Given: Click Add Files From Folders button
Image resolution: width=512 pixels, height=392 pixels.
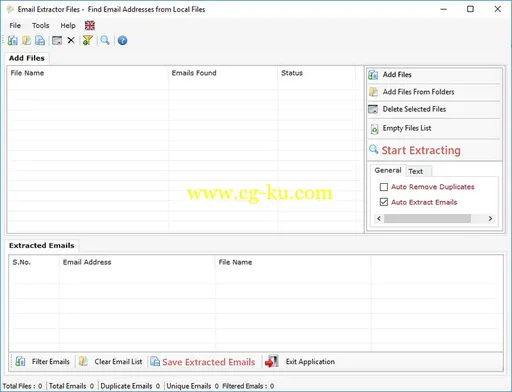Looking at the screenshot, I should pos(434,92).
